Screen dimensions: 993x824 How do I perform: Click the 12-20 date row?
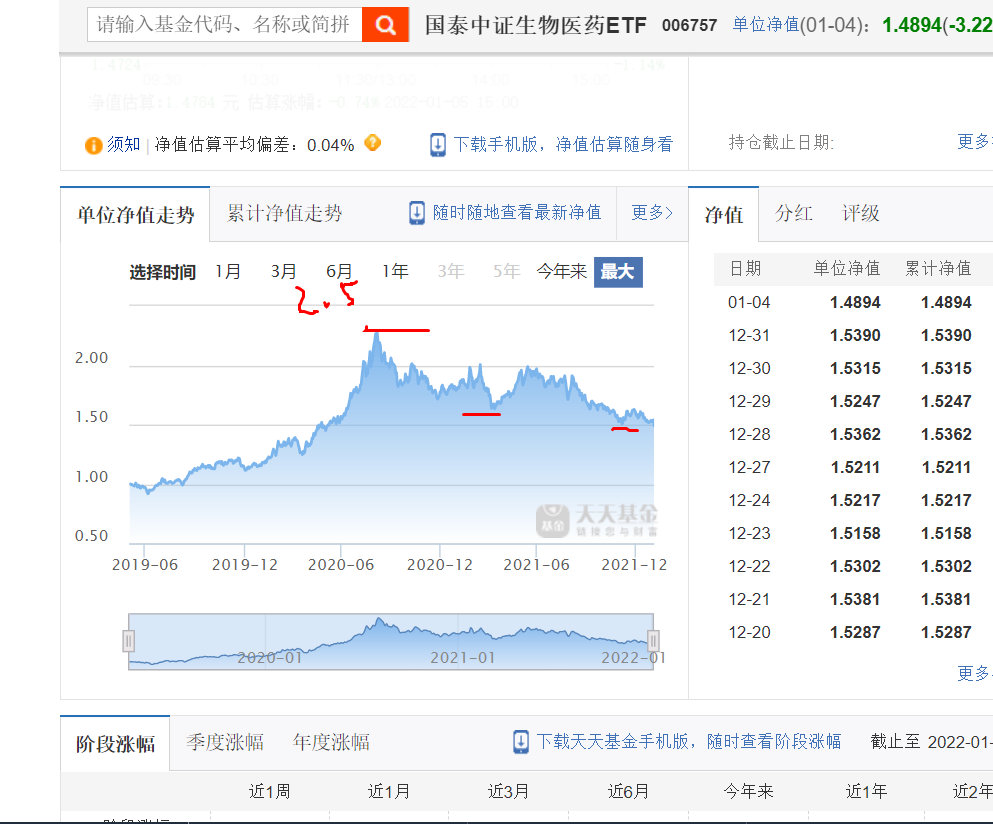coord(852,632)
